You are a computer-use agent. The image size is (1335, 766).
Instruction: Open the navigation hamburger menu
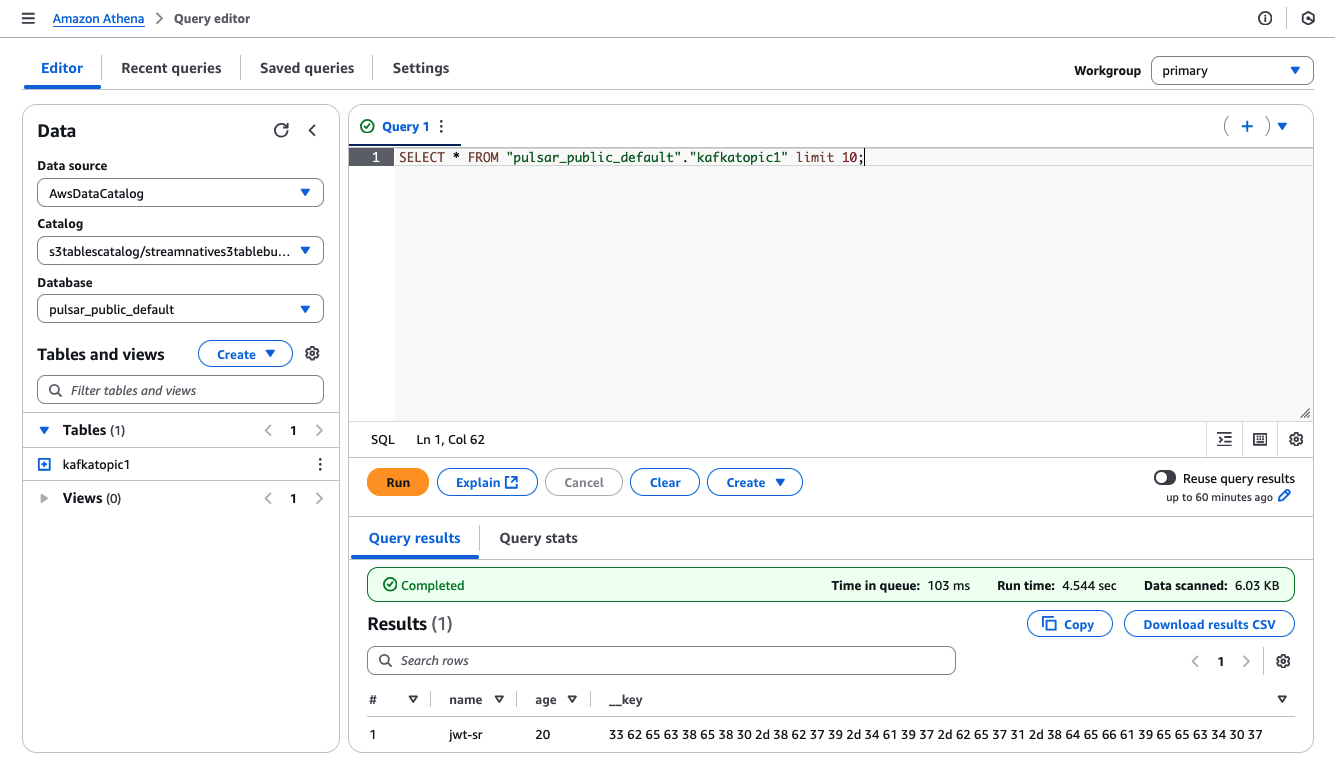(28, 17)
